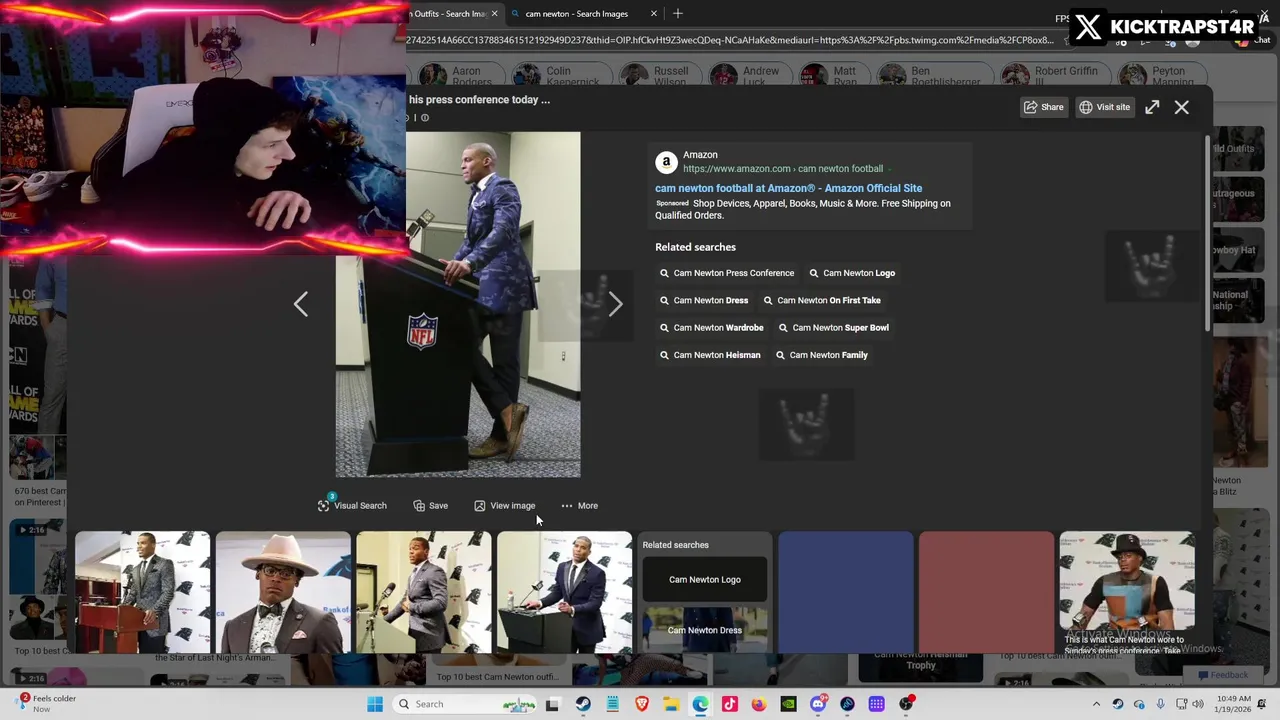The width and height of the screenshot is (1280, 720).
Task: Save this image to collections
Action: pyautogui.click(x=431, y=506)
